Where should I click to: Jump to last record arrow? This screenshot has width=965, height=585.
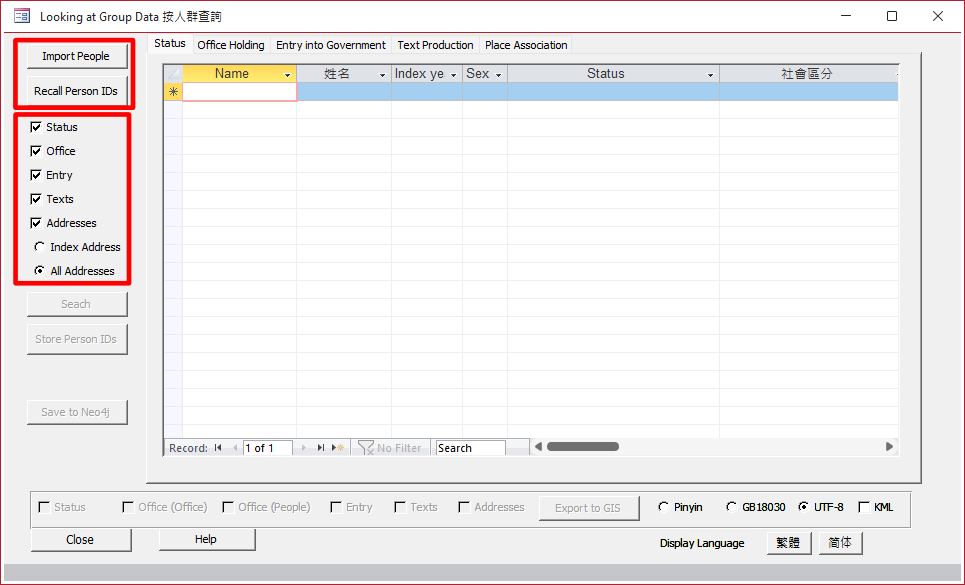point(321,448)
